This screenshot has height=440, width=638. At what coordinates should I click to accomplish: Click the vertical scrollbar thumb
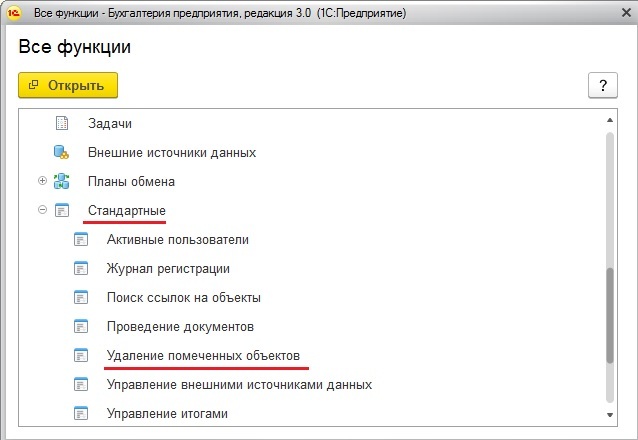[608, 315]
